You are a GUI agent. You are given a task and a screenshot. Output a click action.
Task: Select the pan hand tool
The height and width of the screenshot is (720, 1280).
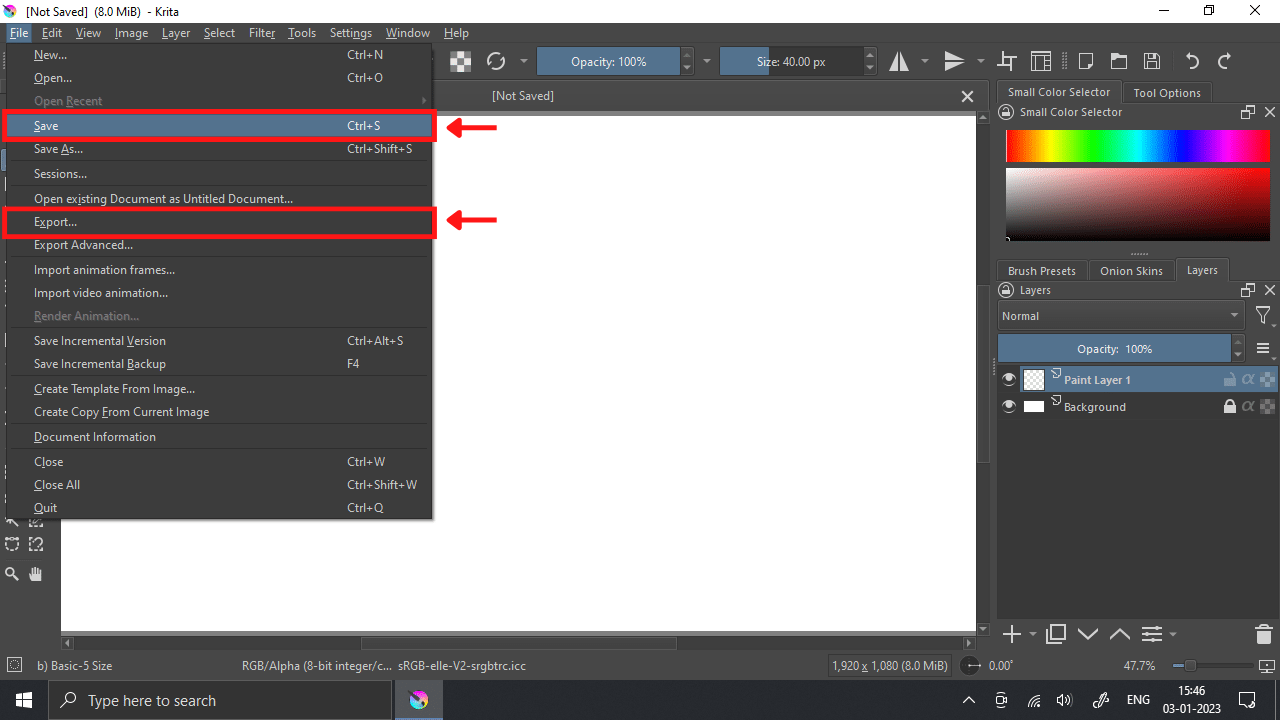(36, 574)
